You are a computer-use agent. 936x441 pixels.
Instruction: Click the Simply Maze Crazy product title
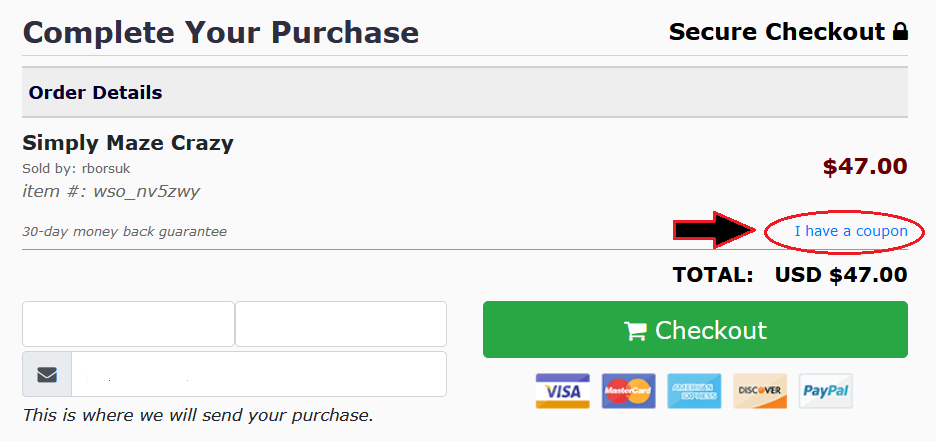tap(128, 143)
